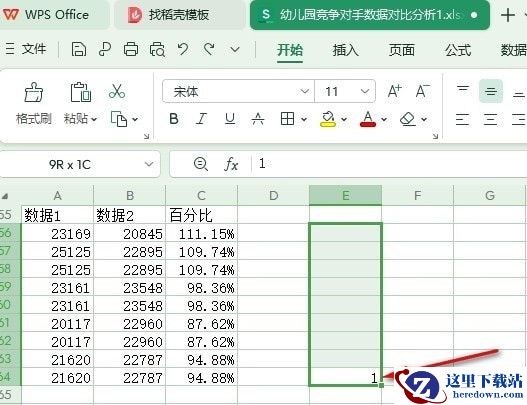The width and height of the screenshot is (527, 405).
Task: Open the 宋体 font name dropdown
Action: [305, 91]
